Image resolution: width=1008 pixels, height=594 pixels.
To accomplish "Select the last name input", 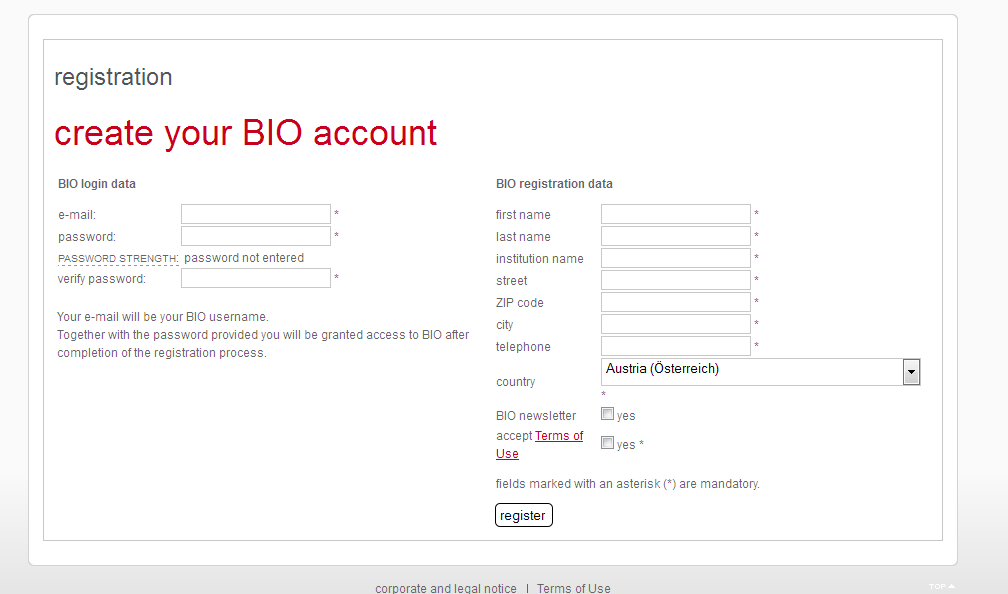I will 675,236.
